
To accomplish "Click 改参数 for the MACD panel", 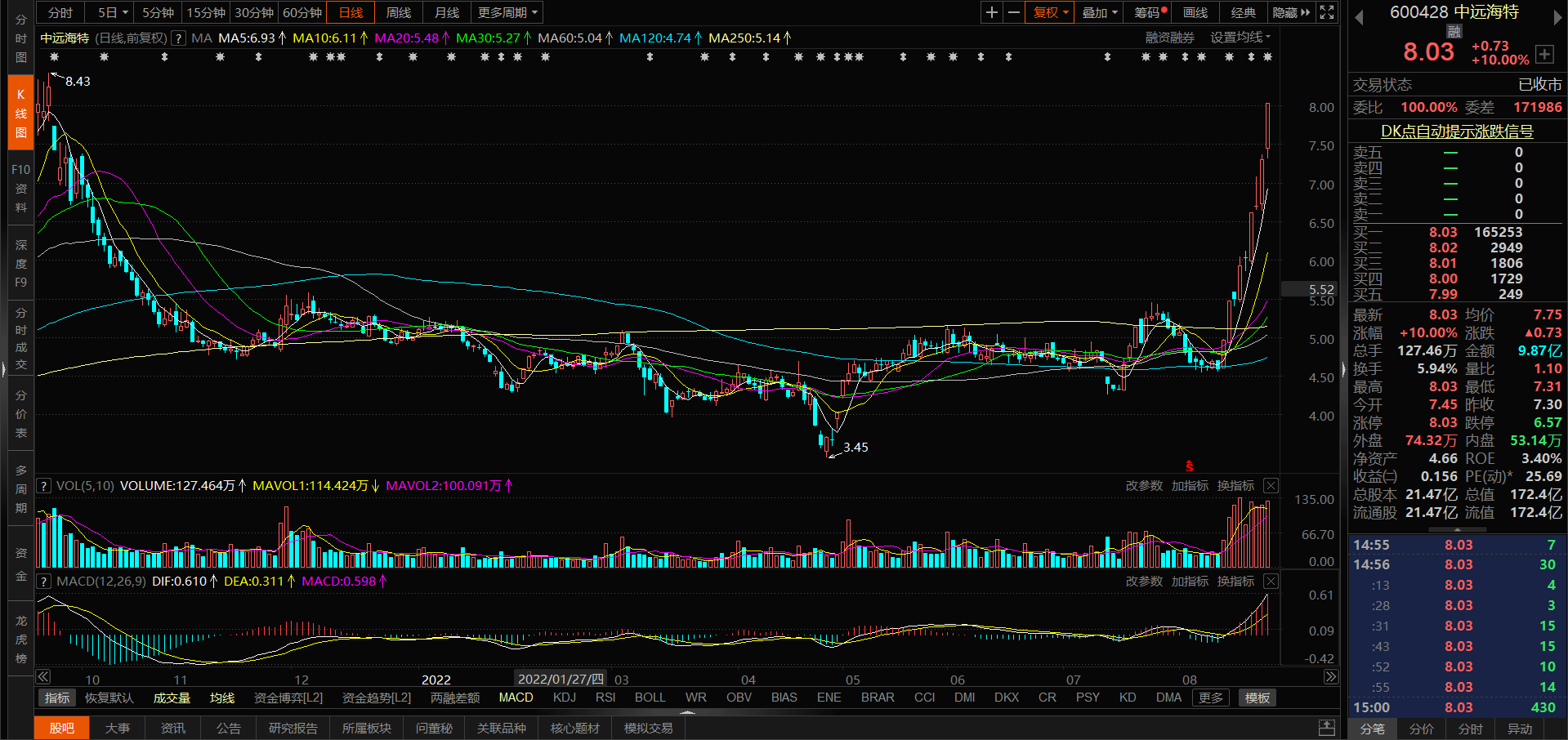I will [x=1143, y=582].
